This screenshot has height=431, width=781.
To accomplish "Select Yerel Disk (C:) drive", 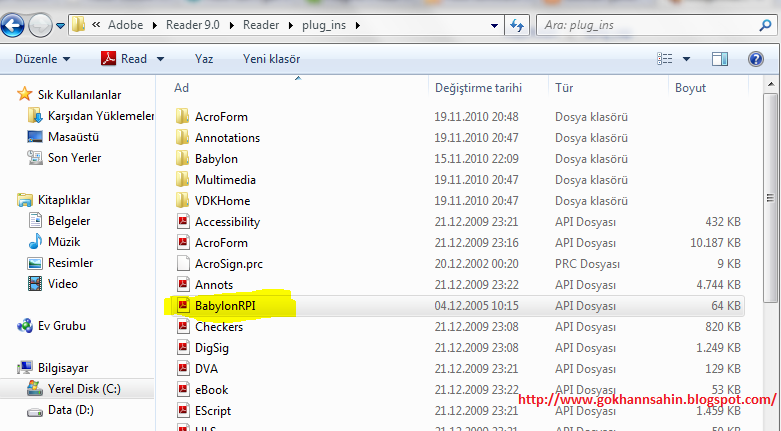I will click(x=74, y=389).
